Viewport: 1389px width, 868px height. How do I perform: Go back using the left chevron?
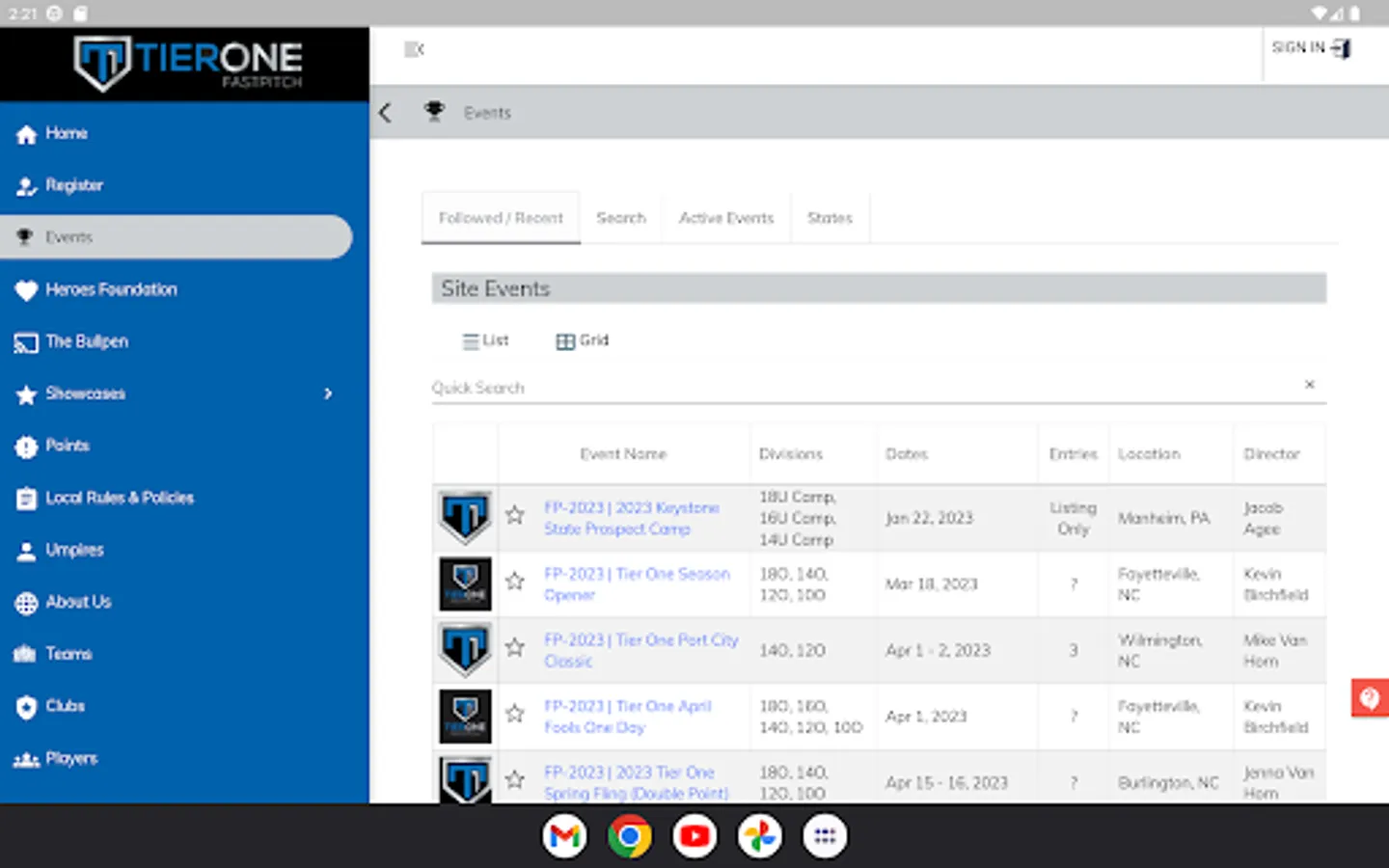coord(386,113)
